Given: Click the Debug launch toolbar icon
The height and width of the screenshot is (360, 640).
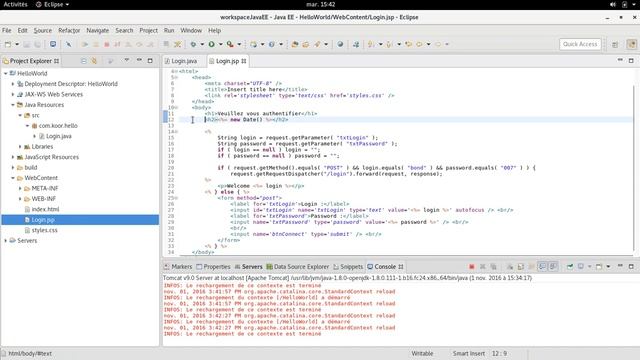Looking at the screenshot, I should pos(193,44).
